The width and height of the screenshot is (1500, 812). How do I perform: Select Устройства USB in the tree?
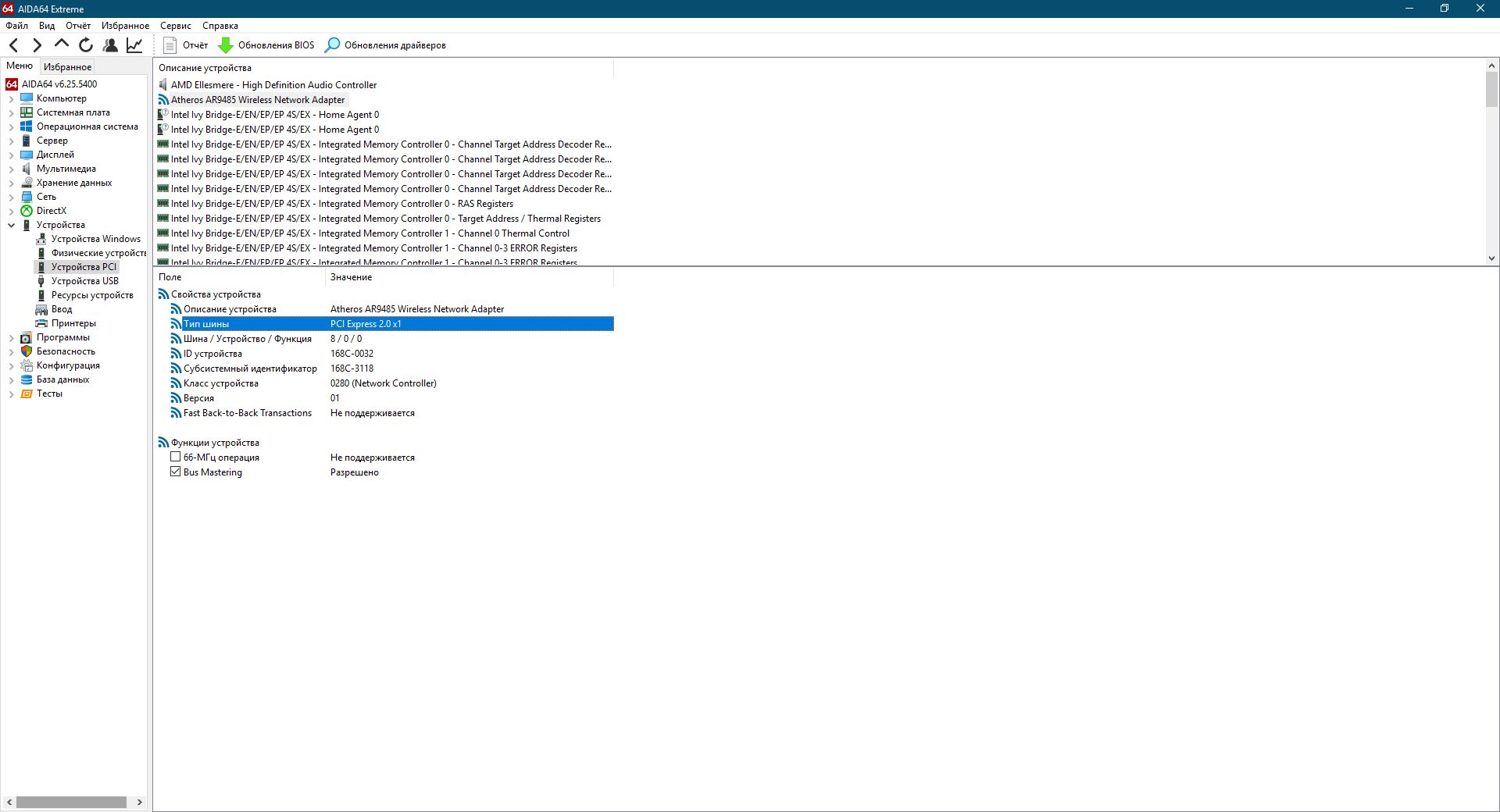click(85, 281)
